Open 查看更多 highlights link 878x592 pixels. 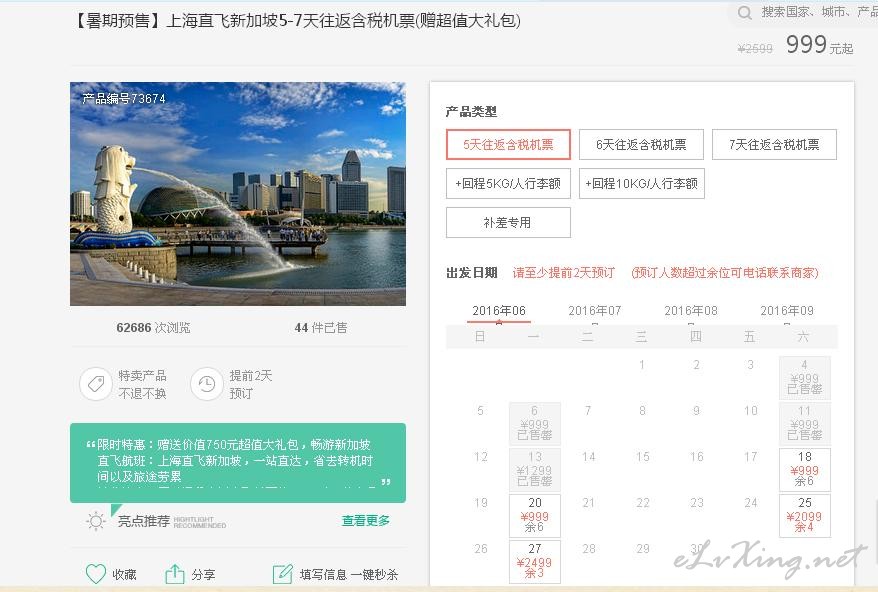pyautogui.click(x=366, y=521)
